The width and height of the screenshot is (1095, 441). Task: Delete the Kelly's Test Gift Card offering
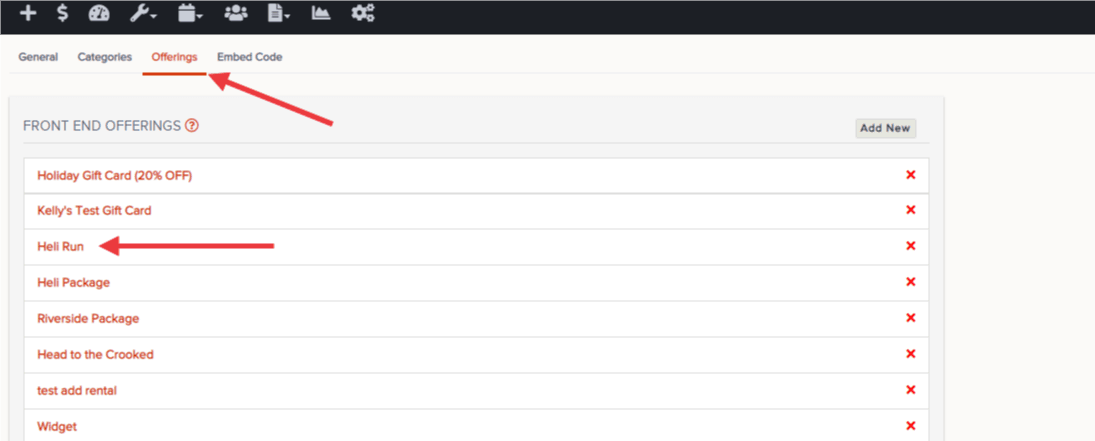click(911, 210)
